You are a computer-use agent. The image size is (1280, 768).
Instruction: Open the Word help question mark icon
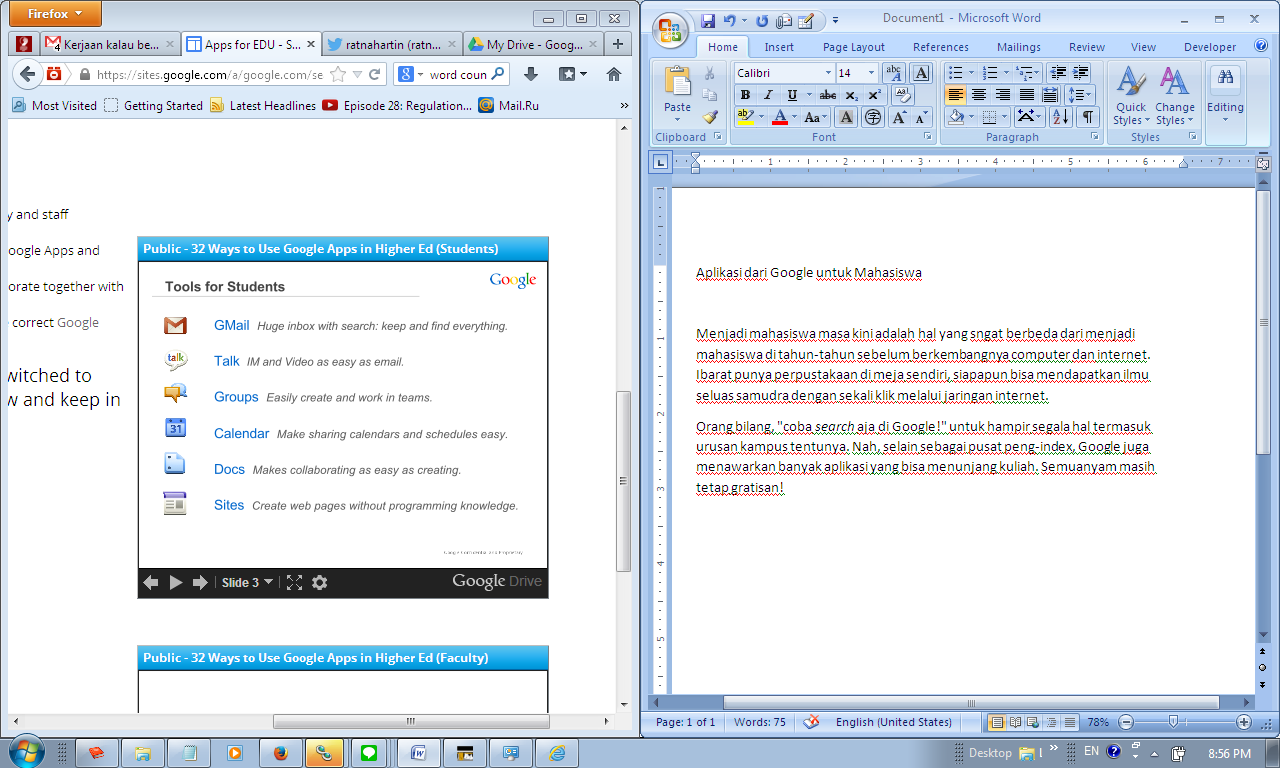pyautogui.click(x=1261, y=47)
